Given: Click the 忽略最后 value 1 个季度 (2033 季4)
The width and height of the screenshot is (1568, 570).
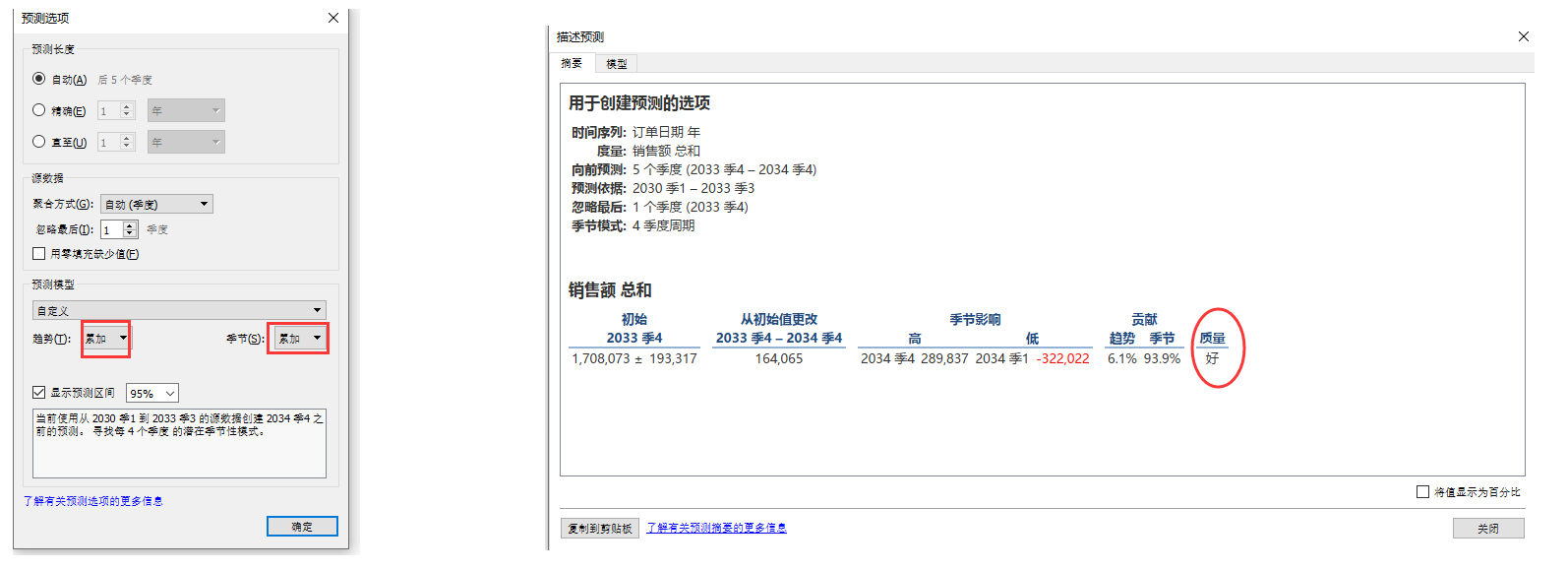Looking at the screenshot, I should point(691,207).
